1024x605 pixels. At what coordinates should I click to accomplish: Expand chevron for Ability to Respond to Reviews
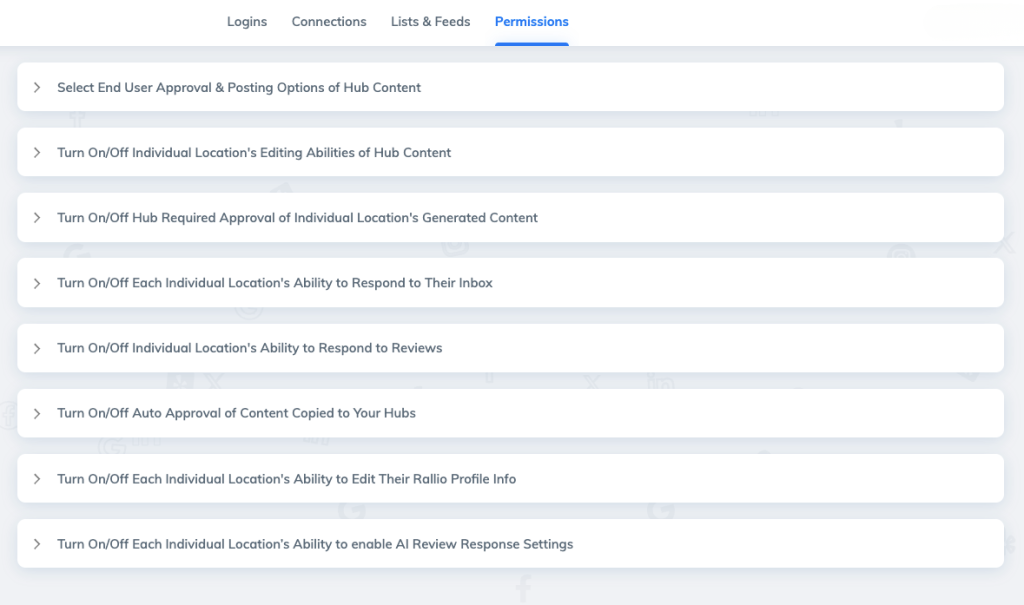point(37,348)
